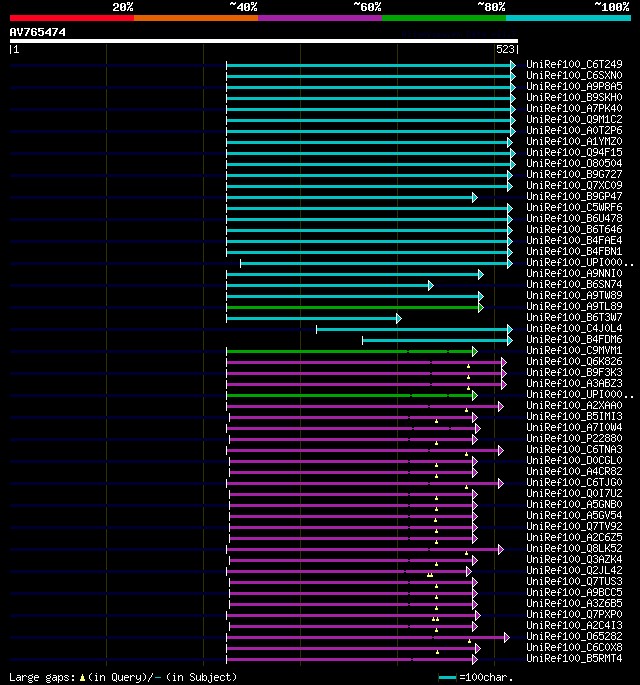Select the UniRef100_C4J0L4 label
The image size is (640, 685).
click(574, 329)
